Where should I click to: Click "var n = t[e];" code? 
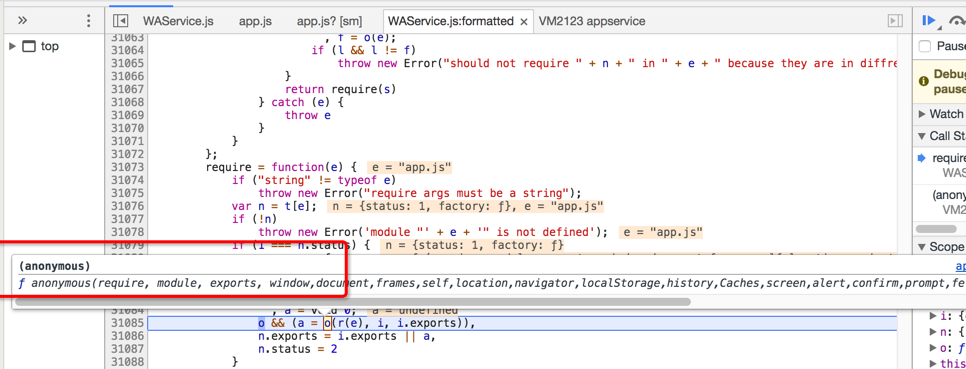coord(275,206)
